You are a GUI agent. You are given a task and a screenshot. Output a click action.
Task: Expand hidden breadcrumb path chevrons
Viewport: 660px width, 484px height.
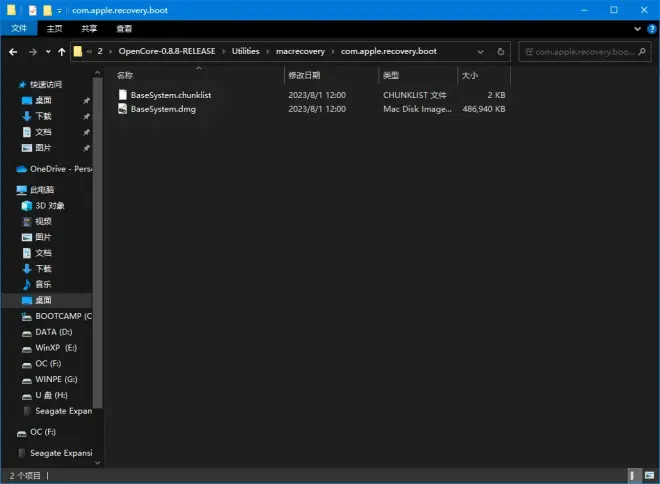[89, 51]
